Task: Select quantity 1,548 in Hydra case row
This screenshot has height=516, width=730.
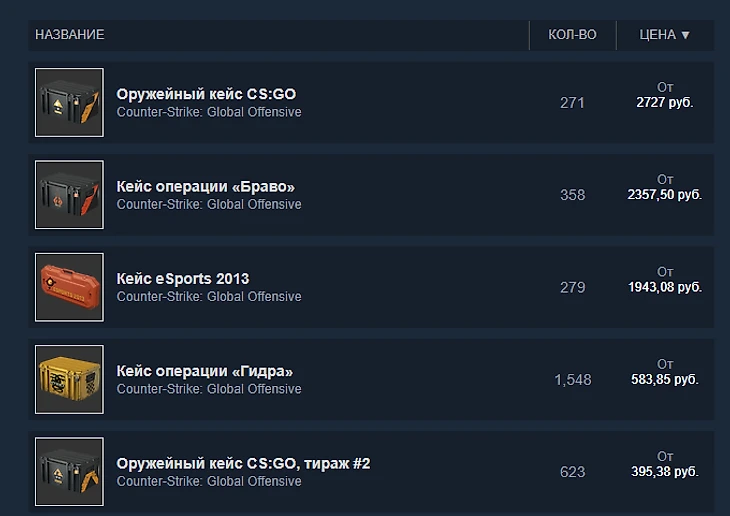Action: [573, 380]
